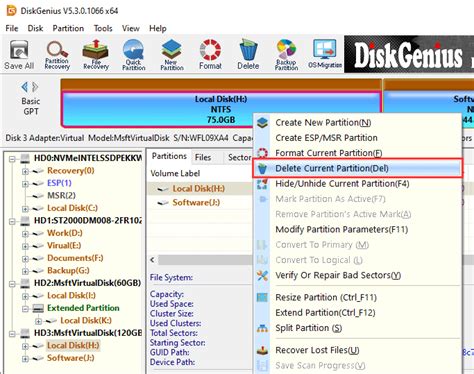Click the horizontal scrollbar left arrow
Screen dimensions: 474x374
click(x=152, y=260)
